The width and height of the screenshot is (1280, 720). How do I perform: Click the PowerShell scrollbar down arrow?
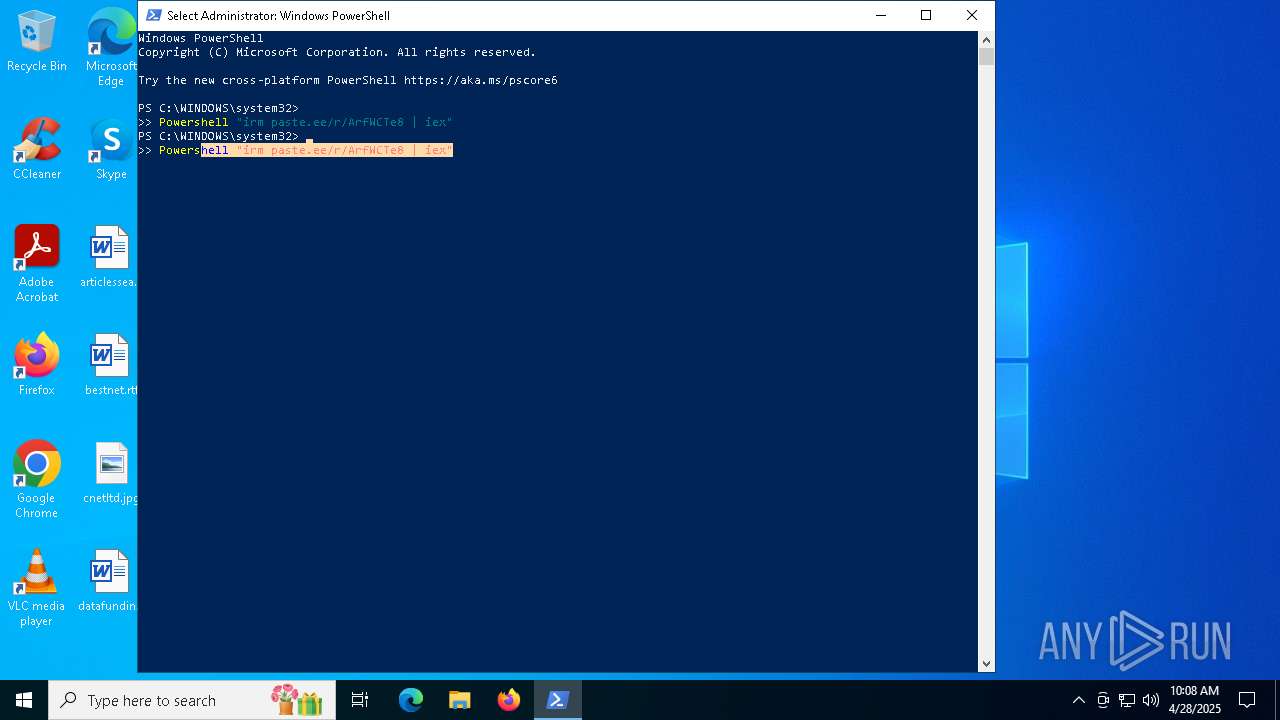pos(986,663)
